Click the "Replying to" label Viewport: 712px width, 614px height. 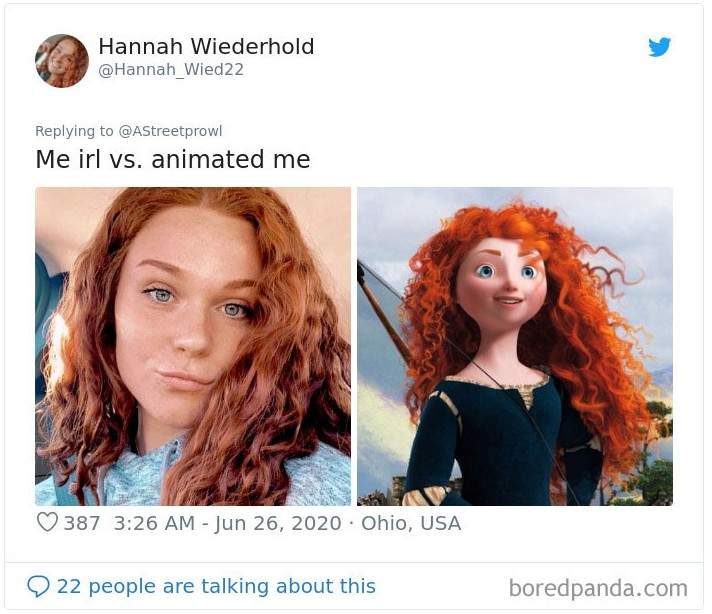tap(74, 131)
